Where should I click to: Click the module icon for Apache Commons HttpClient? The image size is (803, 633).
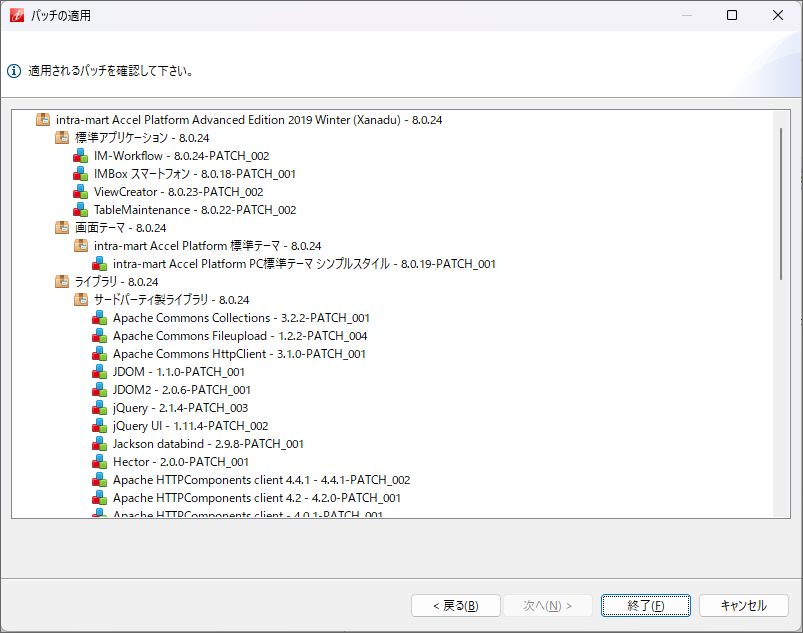click(99, 354)
